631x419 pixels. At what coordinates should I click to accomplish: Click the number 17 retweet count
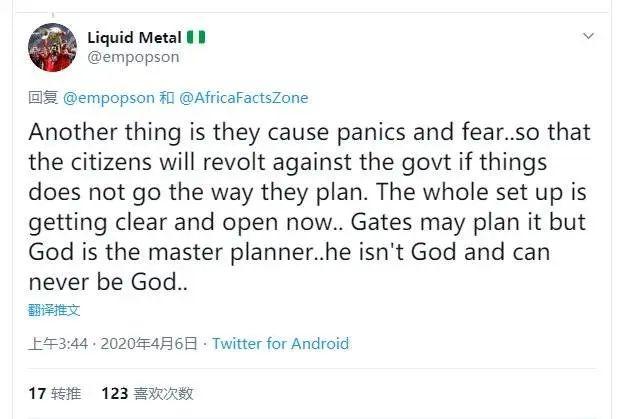[37, 394]
